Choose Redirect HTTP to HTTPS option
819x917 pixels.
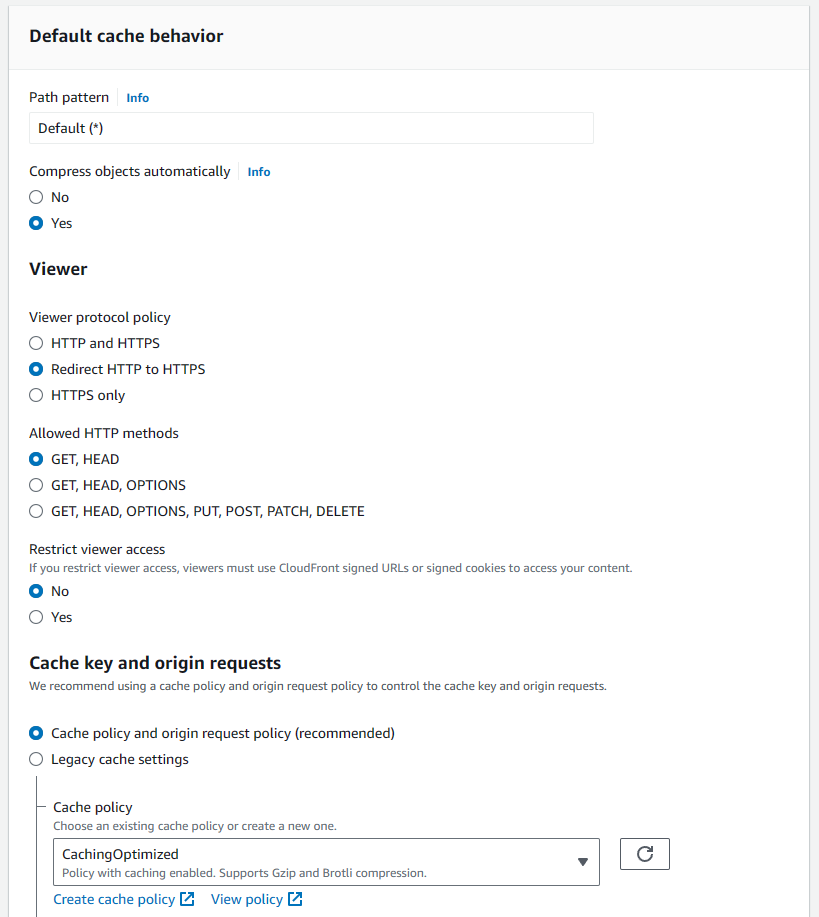[x=35, y=369]
